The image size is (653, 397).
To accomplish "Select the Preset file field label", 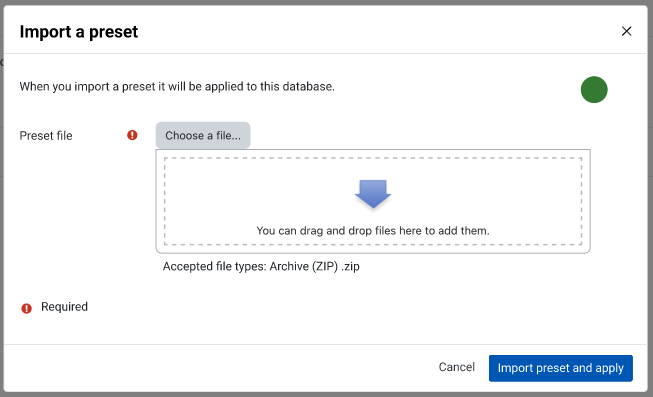I will coord(46,135).
